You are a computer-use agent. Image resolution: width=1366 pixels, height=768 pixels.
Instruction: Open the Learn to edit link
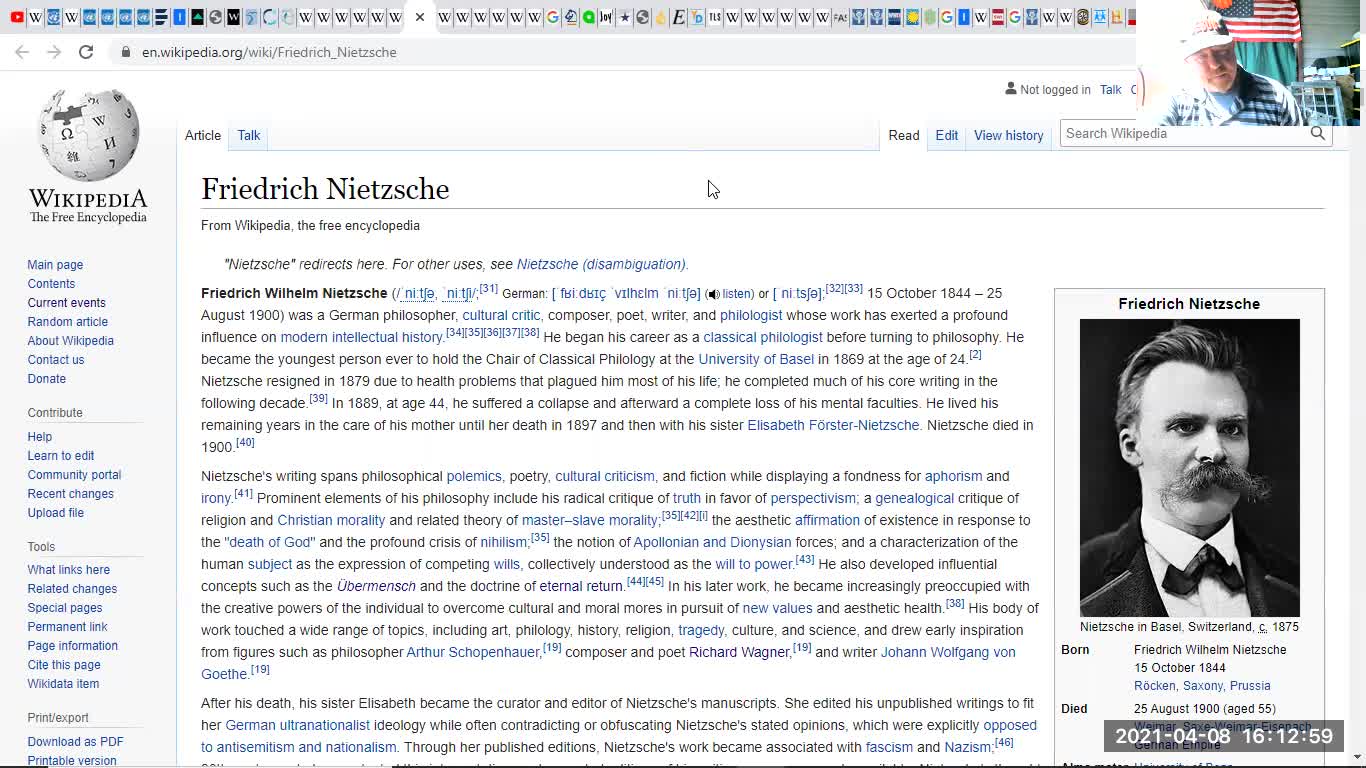(61, 456)
